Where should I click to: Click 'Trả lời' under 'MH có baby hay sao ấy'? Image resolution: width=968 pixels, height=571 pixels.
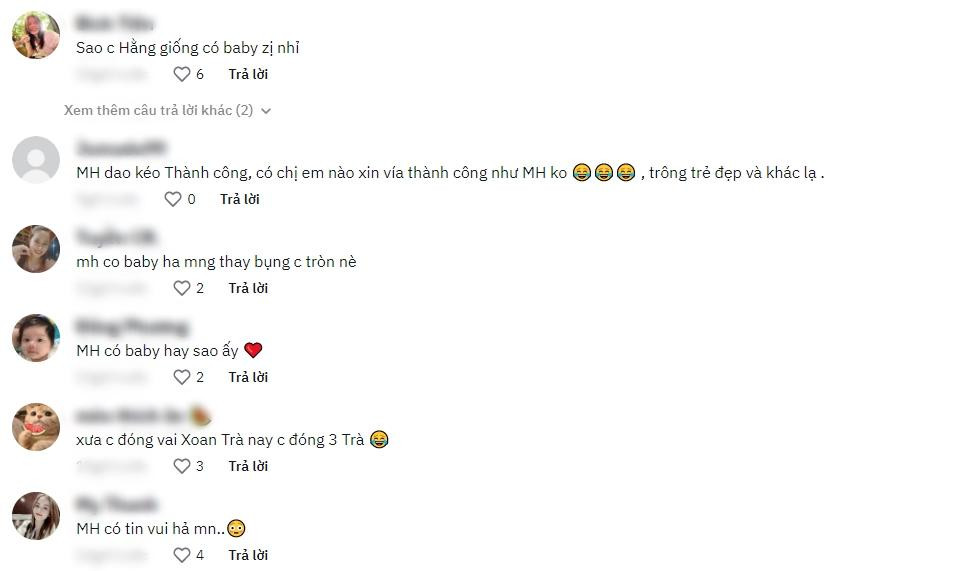248,377
